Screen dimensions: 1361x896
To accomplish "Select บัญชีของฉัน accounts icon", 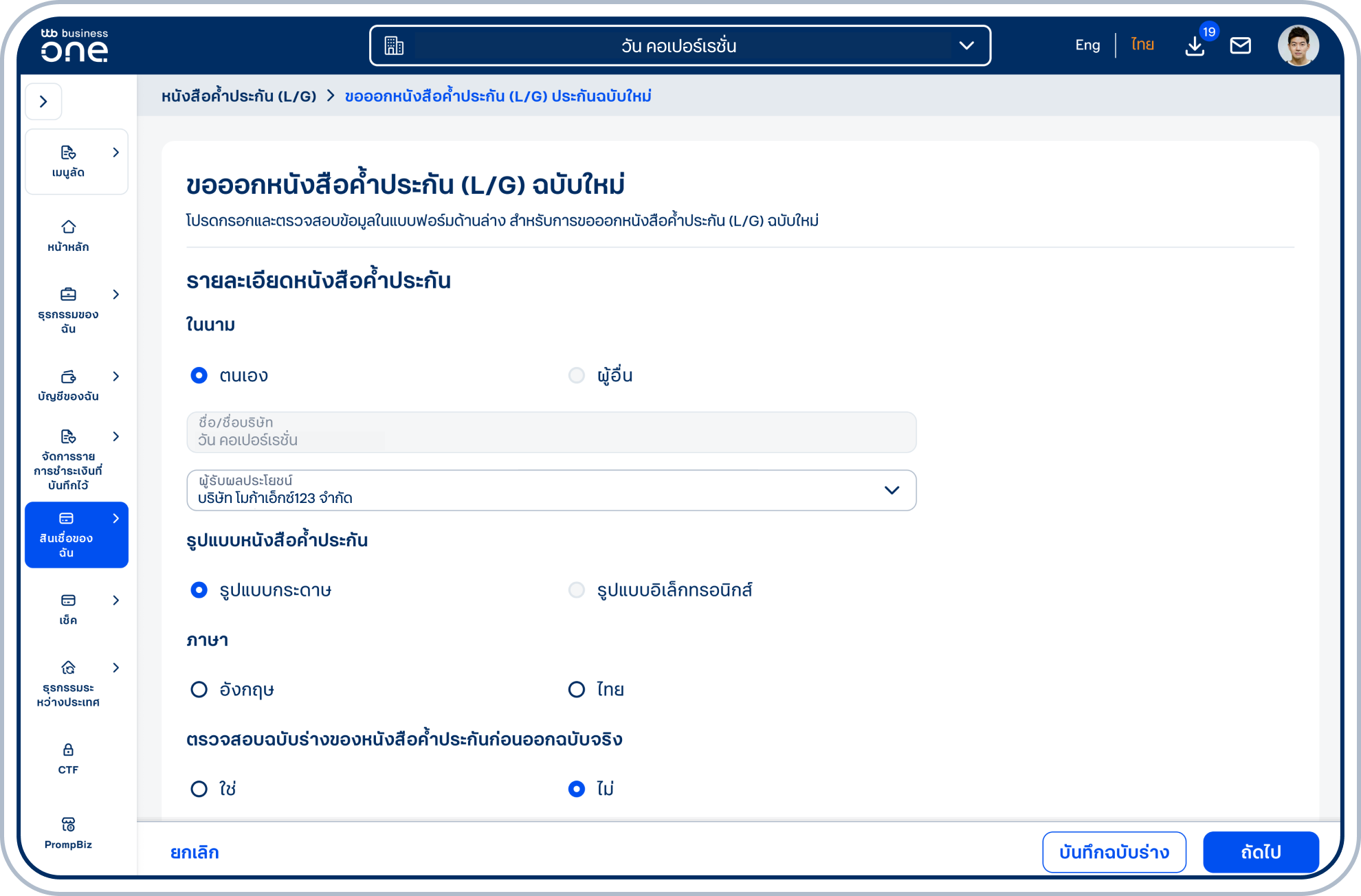I will pyautogui.click(x=68, y=377).
